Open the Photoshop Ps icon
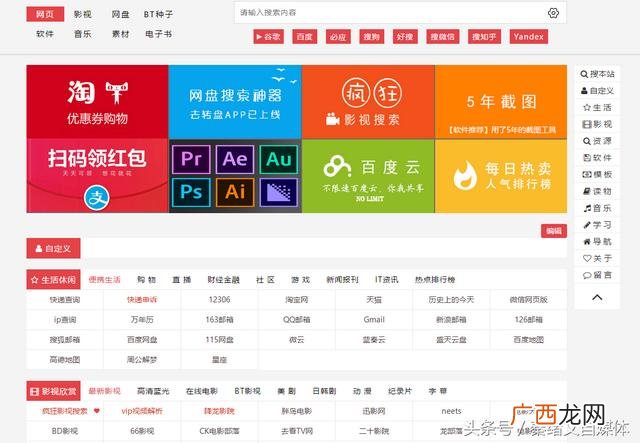Screen dimensions: 640x443 (x=191, y=192)
